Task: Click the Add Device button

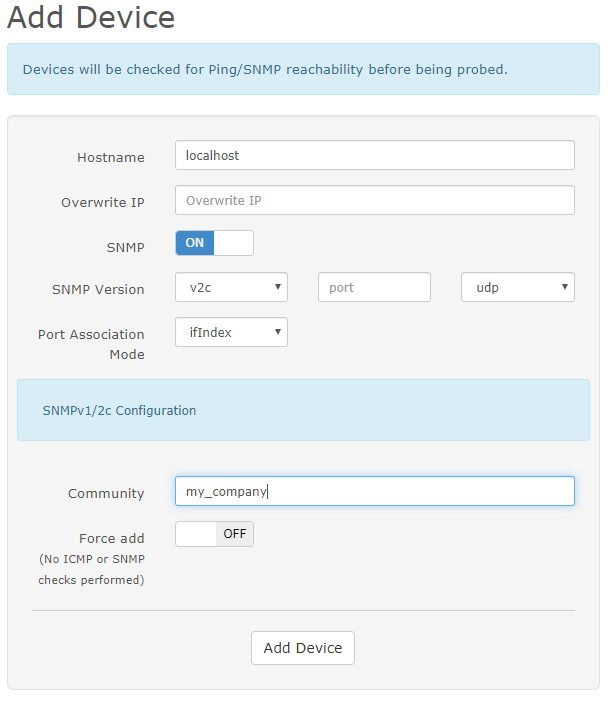Action: (x=303, y=648)
